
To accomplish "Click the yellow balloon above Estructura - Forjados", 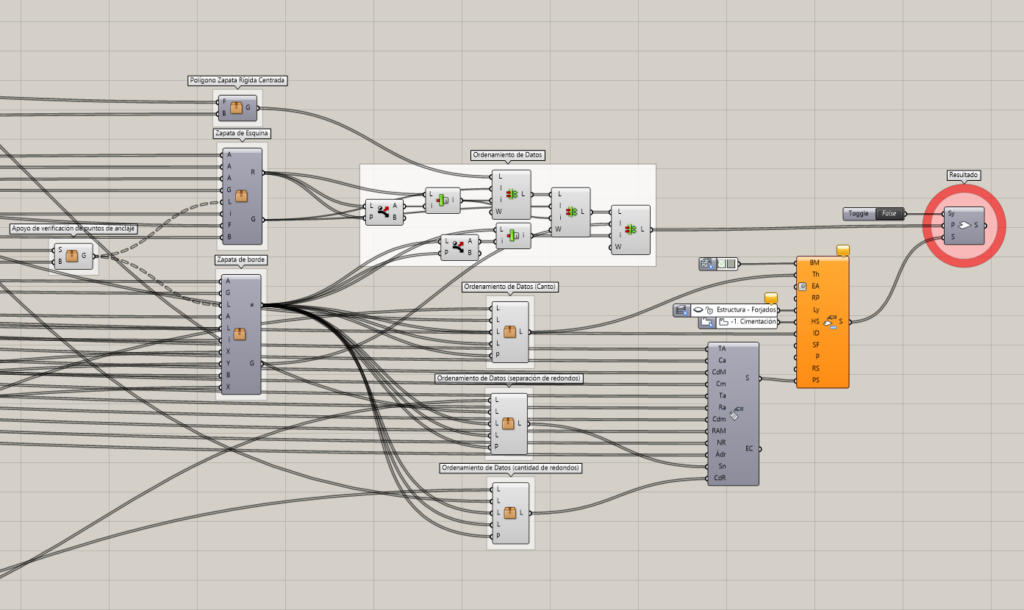I will point(770,297).
